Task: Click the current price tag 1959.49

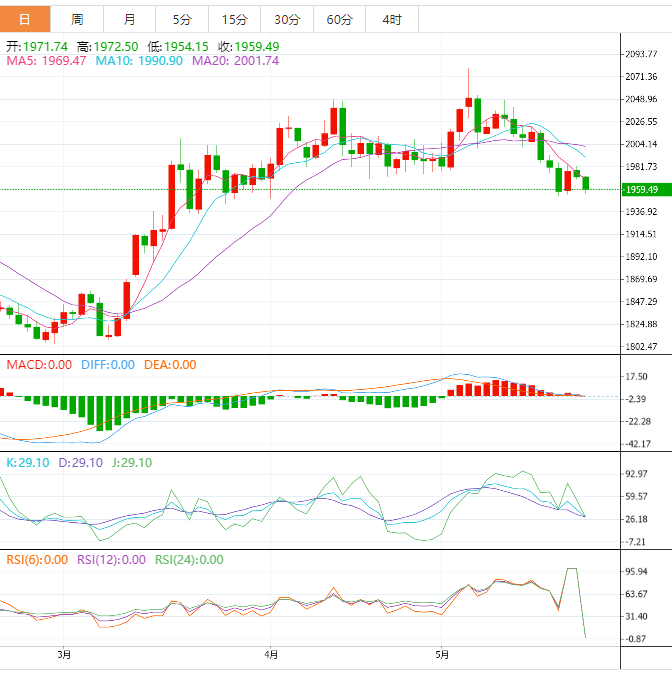Action: point(640,189)
